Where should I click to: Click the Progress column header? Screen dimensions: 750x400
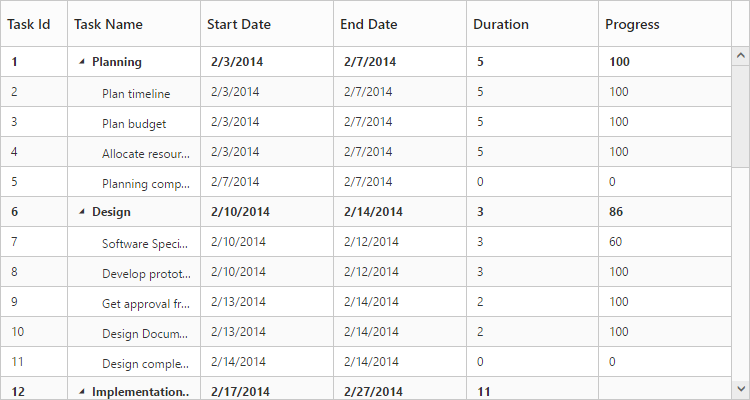coord(632,24)
